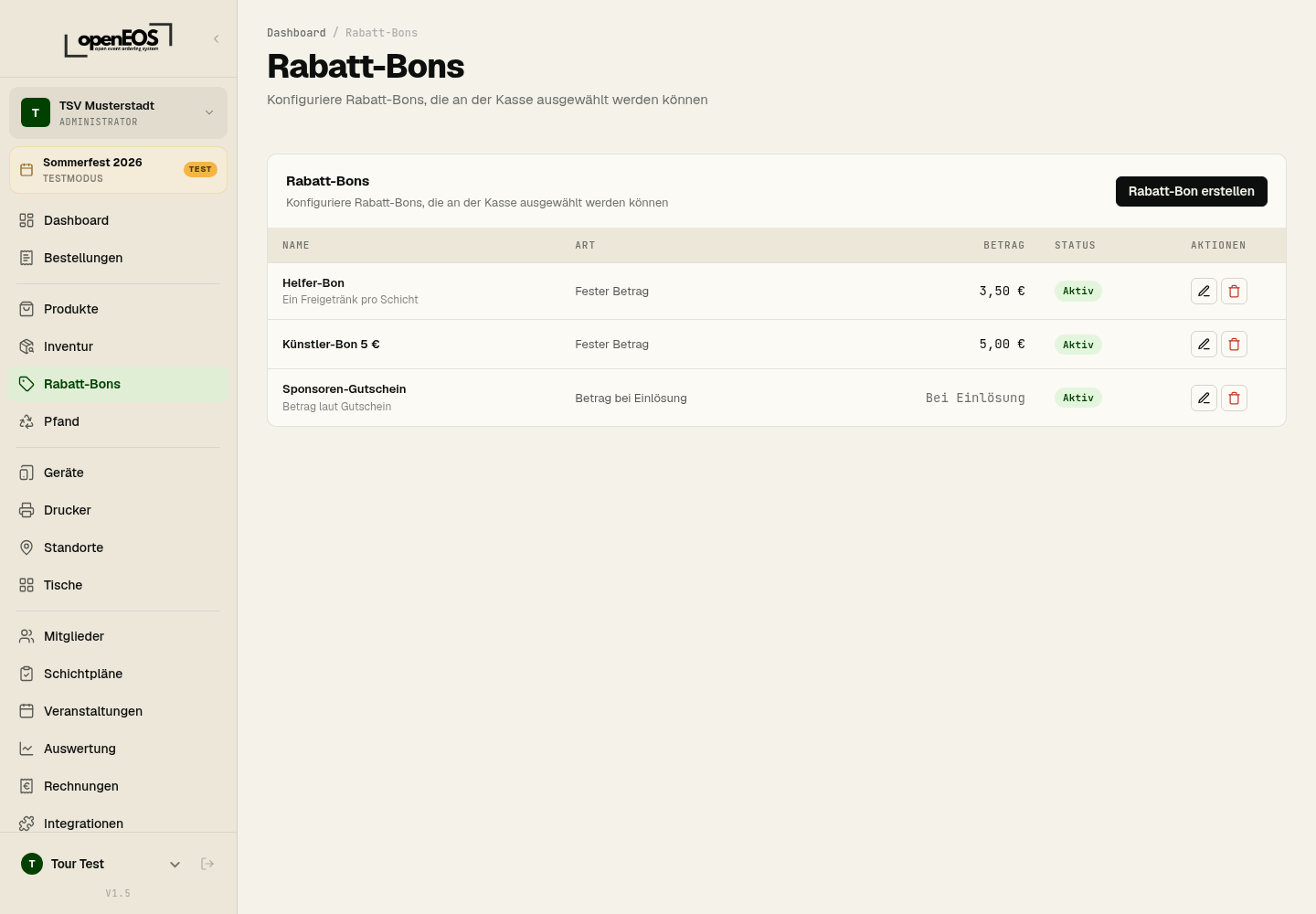Screen dimensions: 1316x914
Task: Click Rabatt-Bon erstellen button
Action: (x=1191, y=191)
